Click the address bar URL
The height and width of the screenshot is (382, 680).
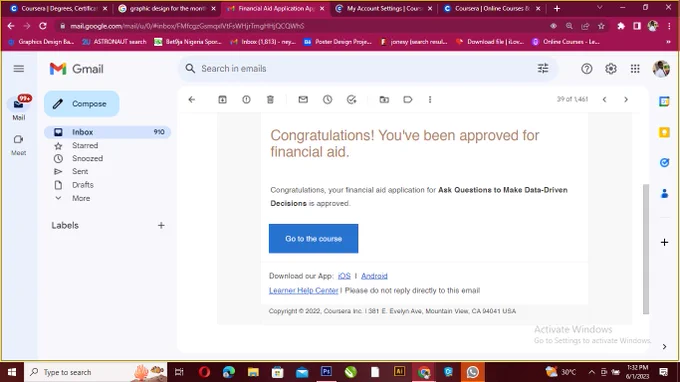pos(187,26)
